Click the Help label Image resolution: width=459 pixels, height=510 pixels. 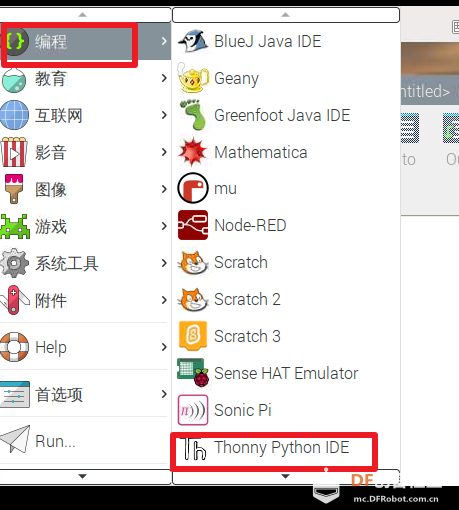(51, 347)
